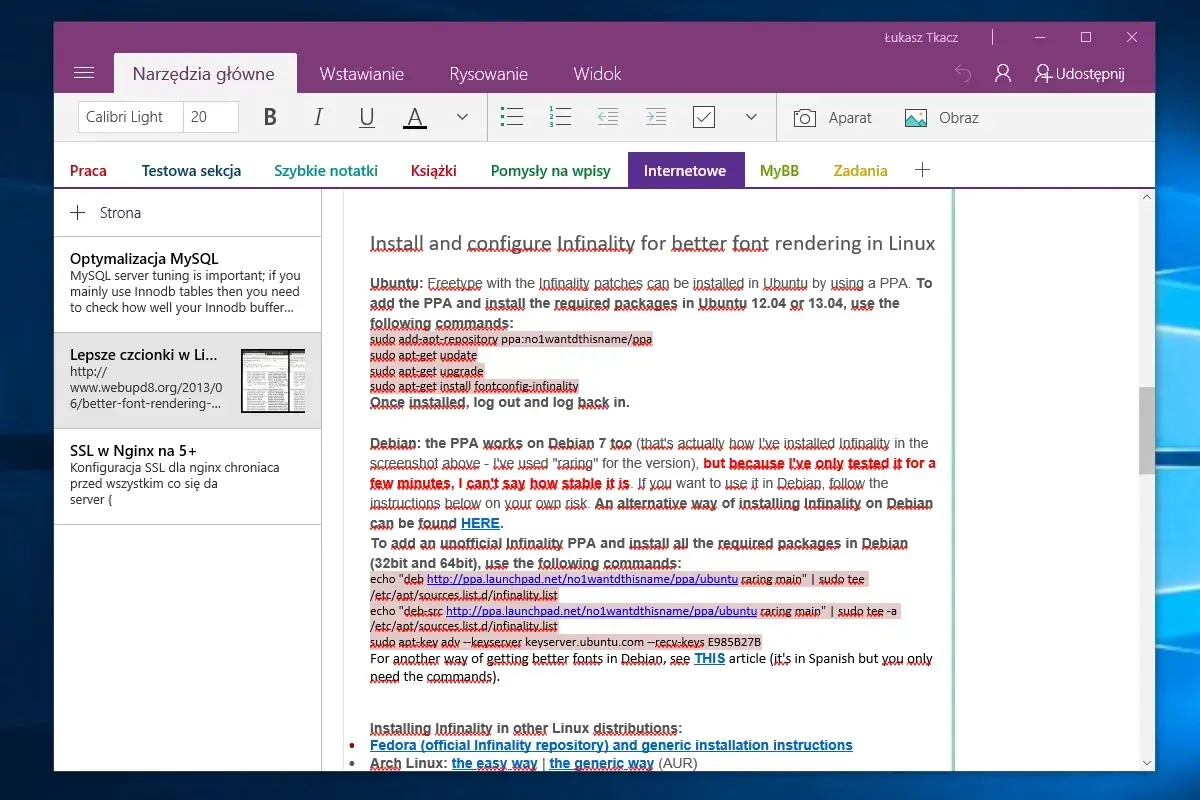Switch to Narzędzia główne tab

(204, 73)
